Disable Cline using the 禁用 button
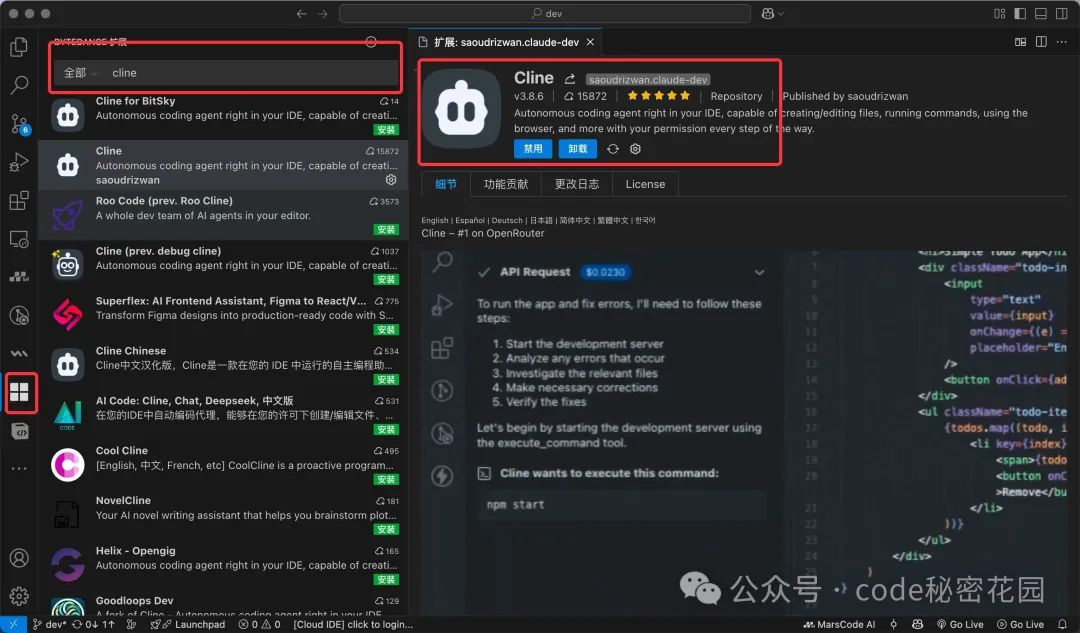This screenshot has height=633, width=1080. coord(533,148)
